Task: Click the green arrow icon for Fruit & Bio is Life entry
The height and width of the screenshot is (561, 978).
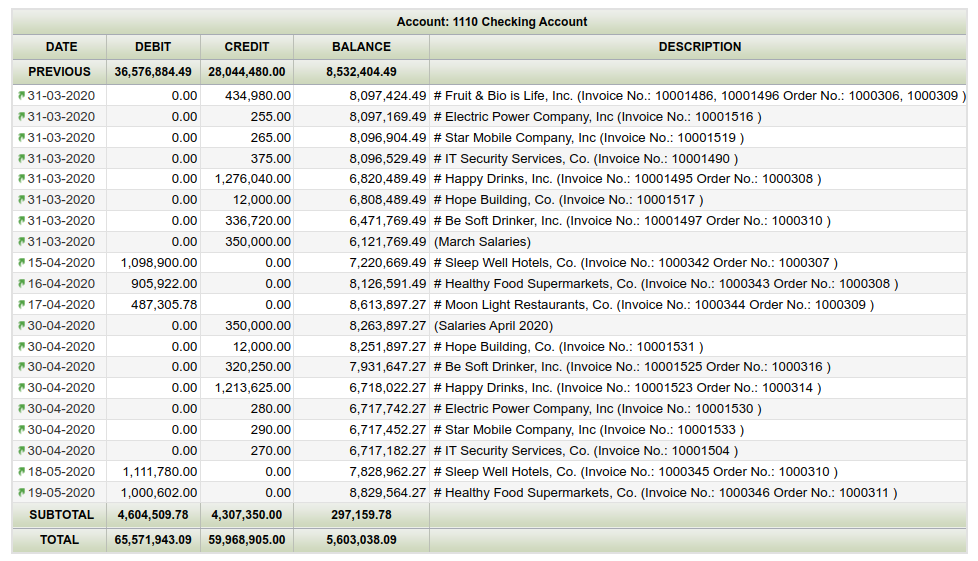Action: pos(21,96)
